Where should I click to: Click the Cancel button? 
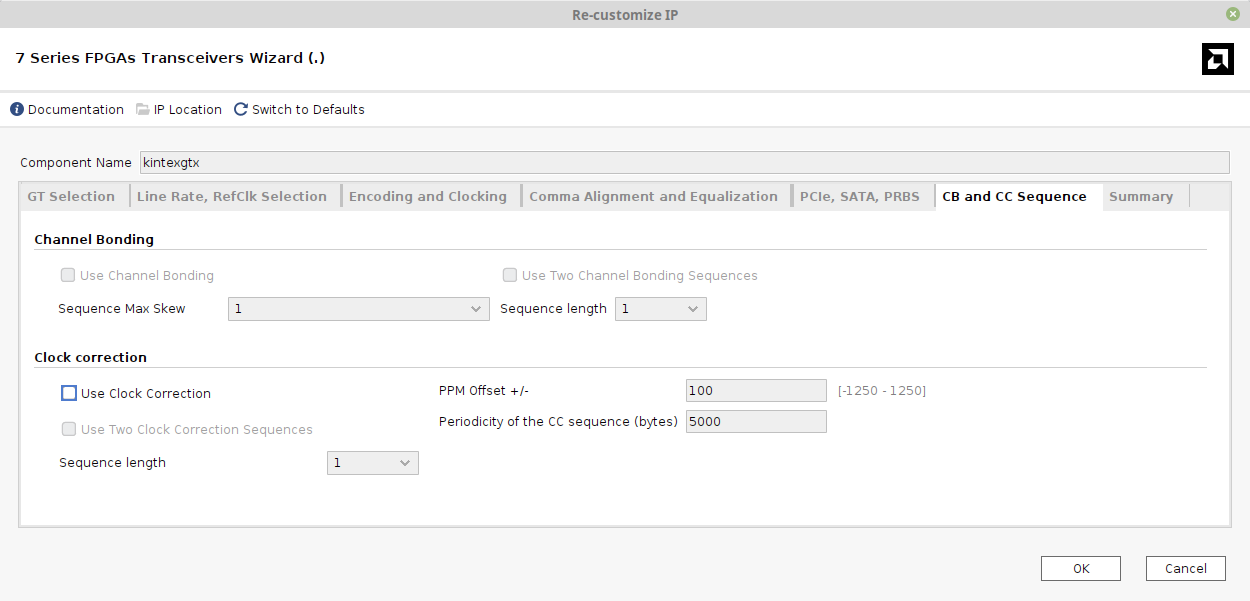coord(1185,568)
